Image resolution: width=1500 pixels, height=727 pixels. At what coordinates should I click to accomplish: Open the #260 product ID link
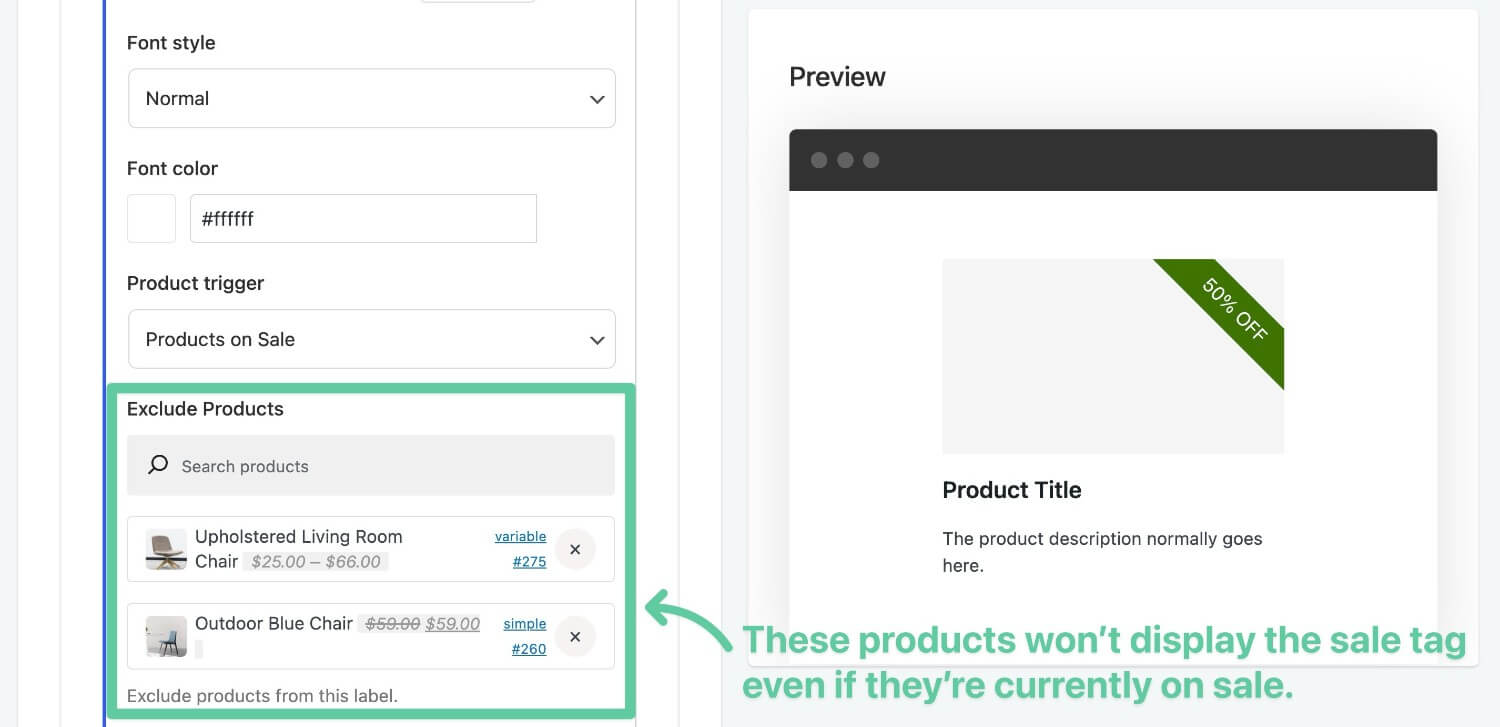529,649
